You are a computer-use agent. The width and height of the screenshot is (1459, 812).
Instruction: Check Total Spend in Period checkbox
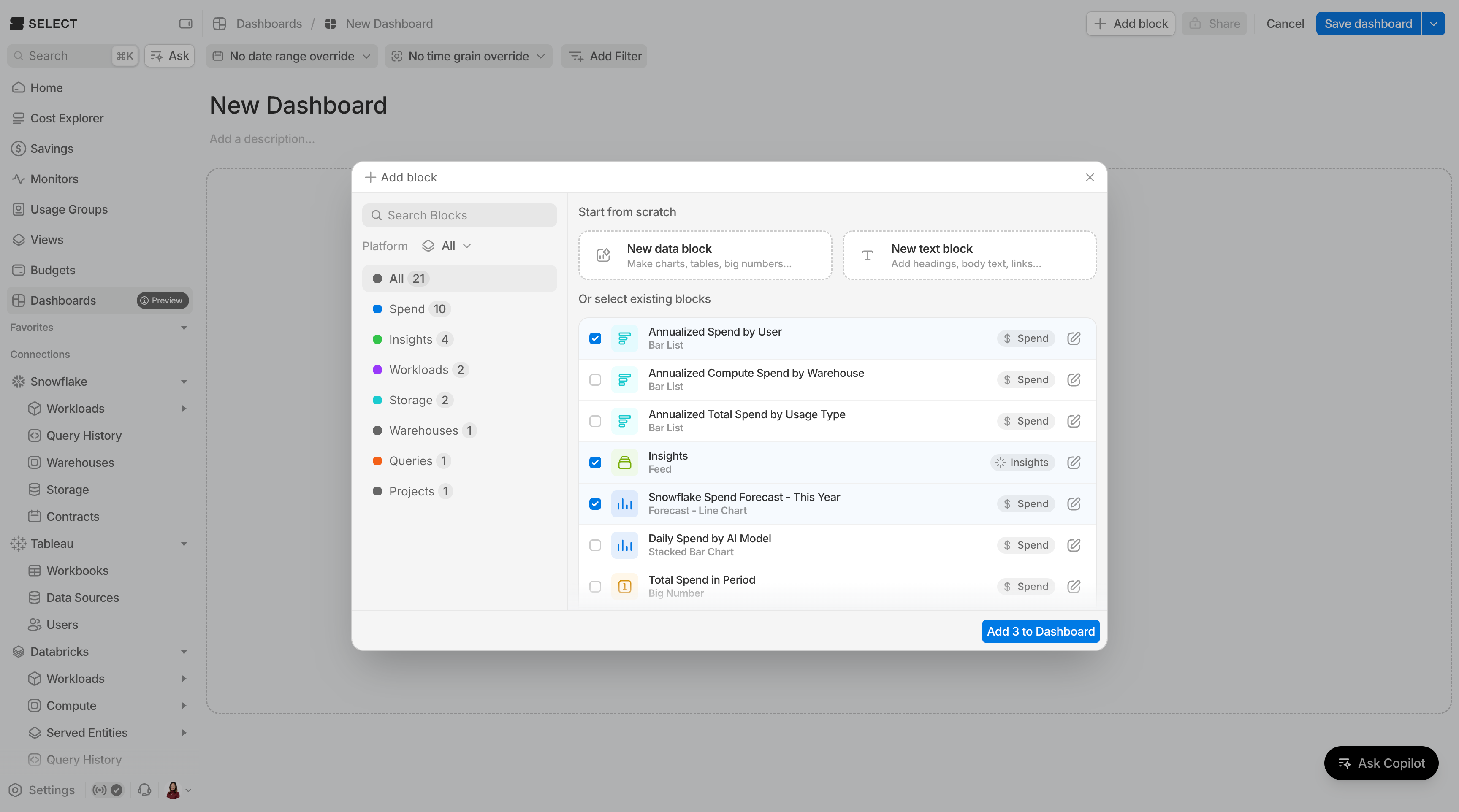click(595, 586)
